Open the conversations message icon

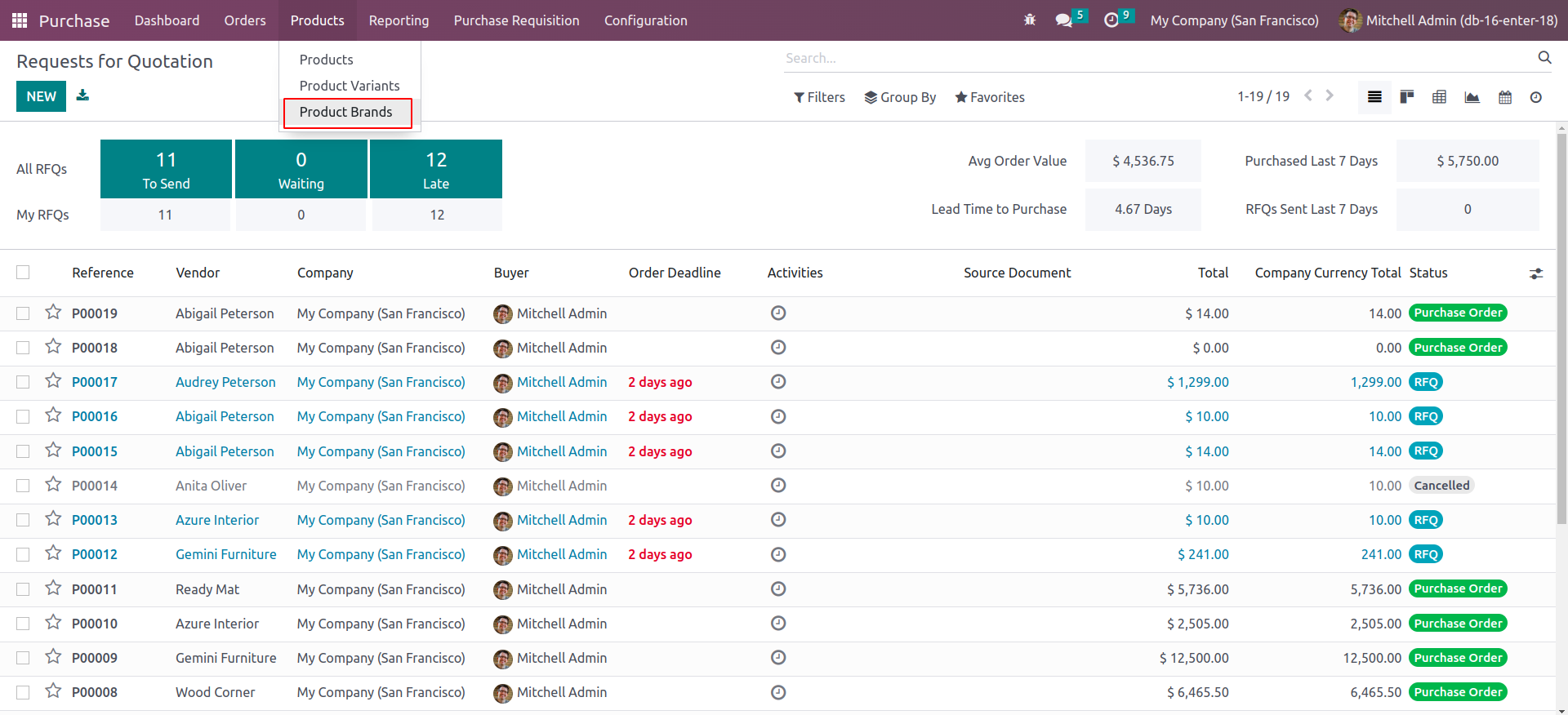1063,20
